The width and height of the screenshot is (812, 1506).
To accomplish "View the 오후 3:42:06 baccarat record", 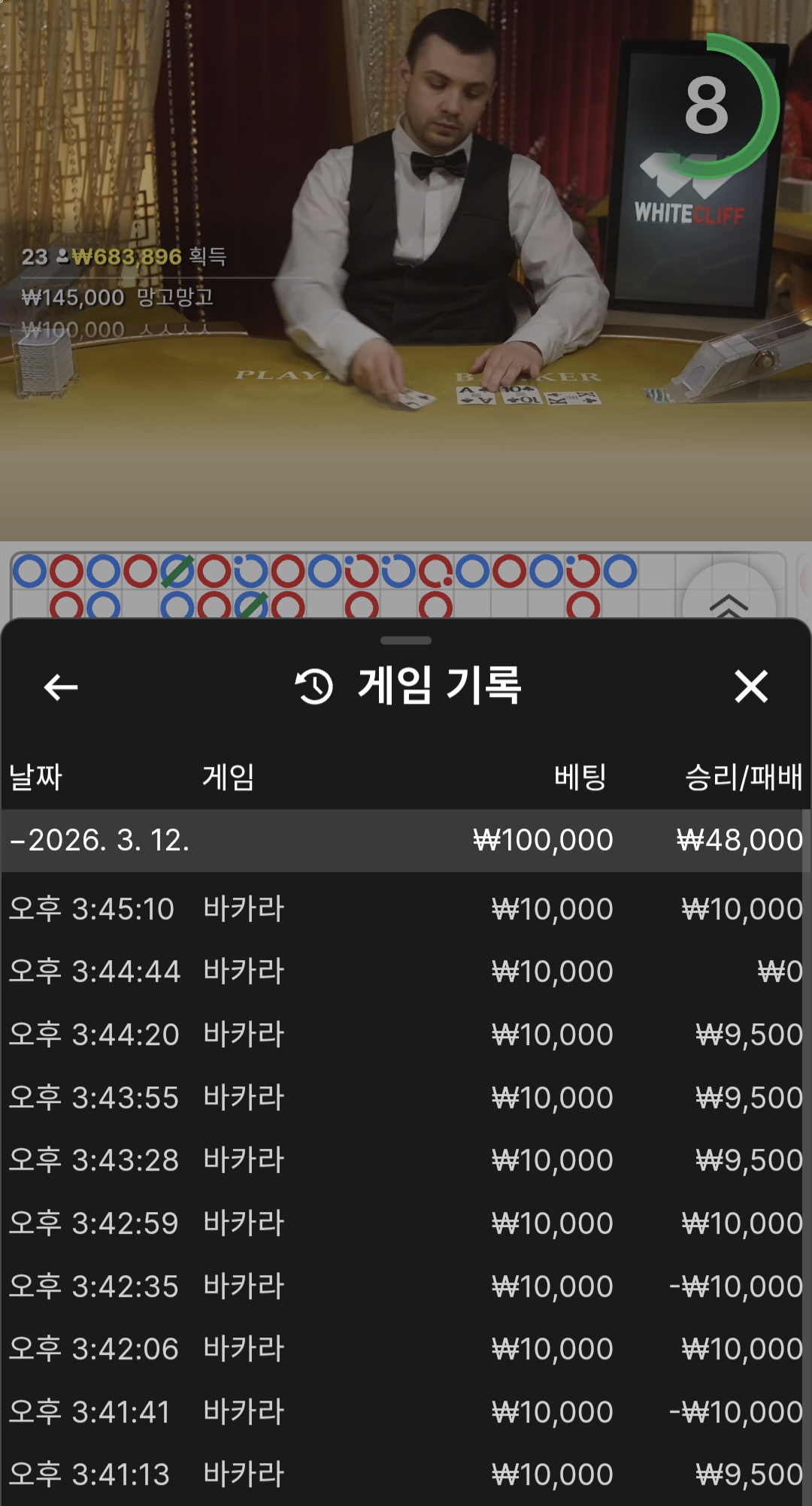I will pos(406,1349).
